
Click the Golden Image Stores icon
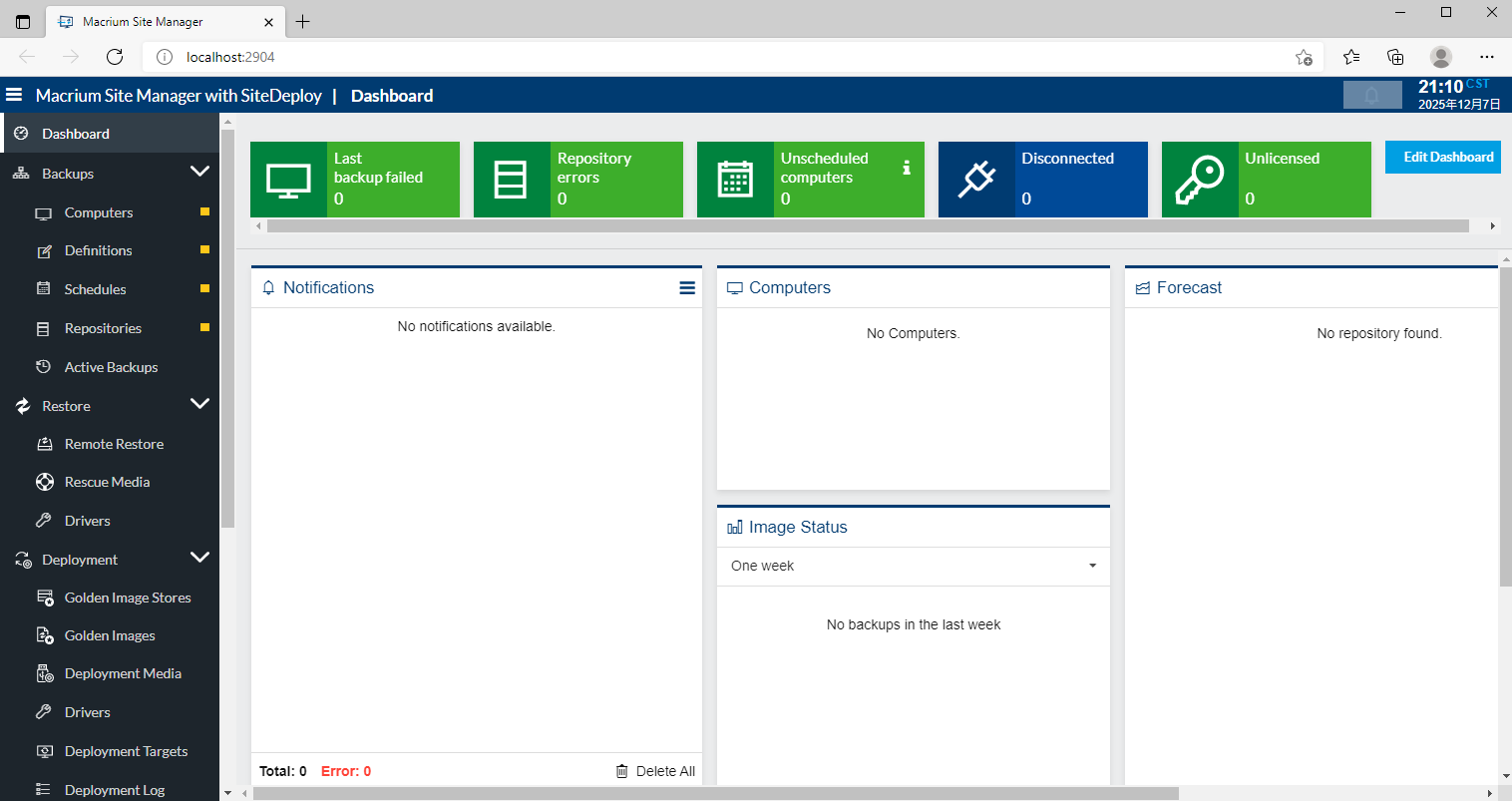tap(45, 598)
